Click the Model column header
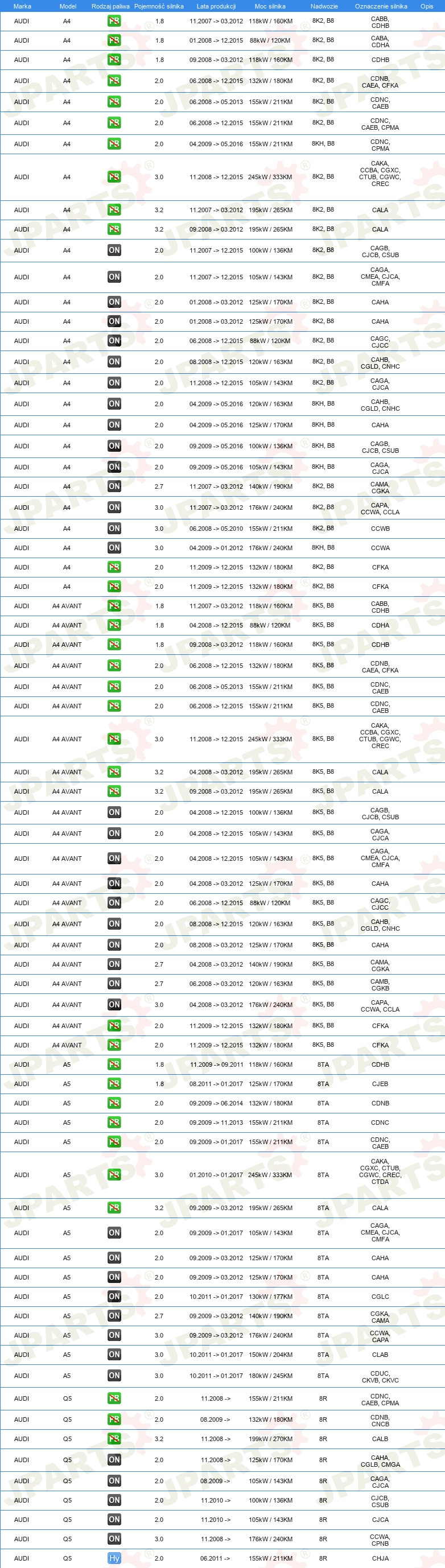 coord(68,6)
